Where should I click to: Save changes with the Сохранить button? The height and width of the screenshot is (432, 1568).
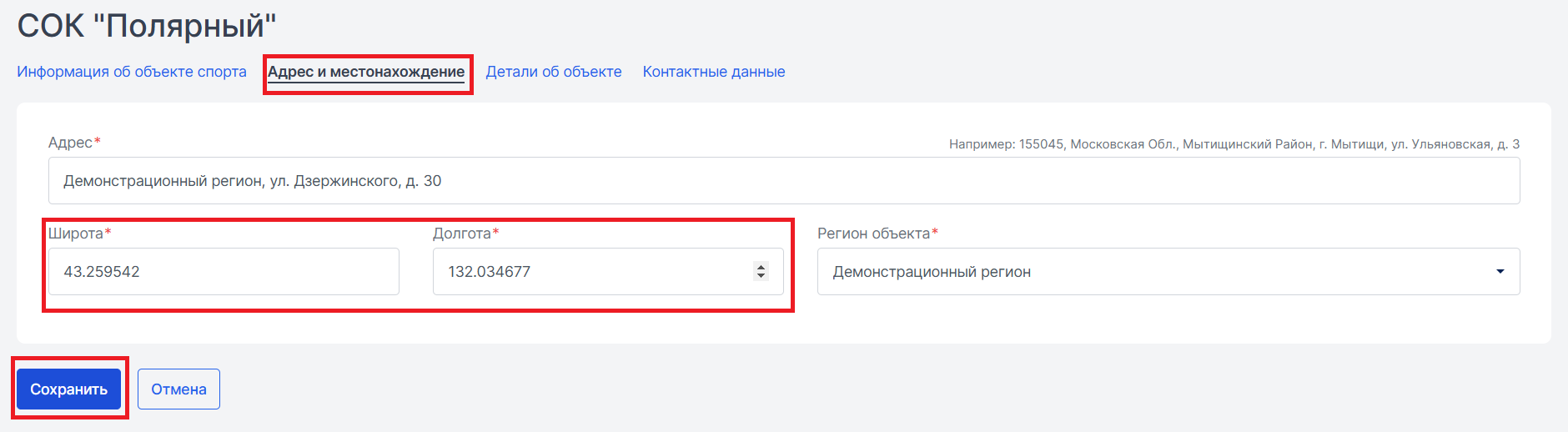(x=69, y=389)
